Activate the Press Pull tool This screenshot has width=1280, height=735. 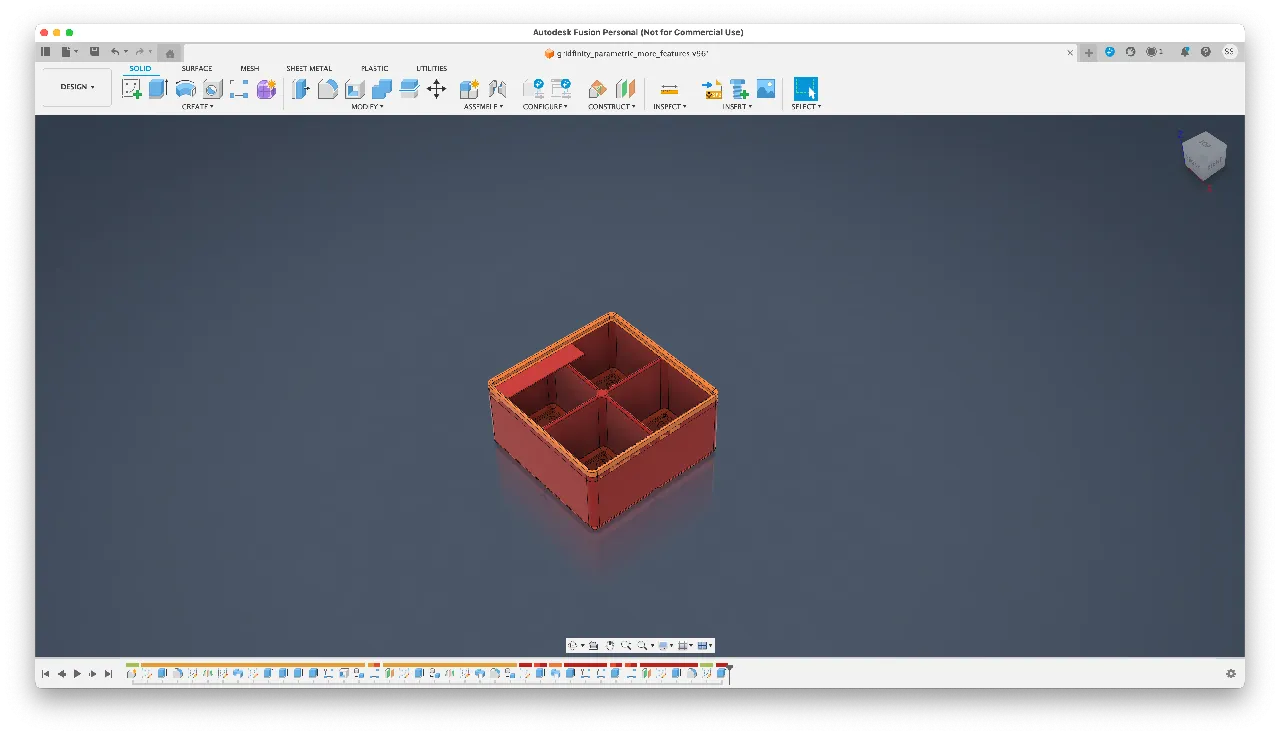point(301,88)
